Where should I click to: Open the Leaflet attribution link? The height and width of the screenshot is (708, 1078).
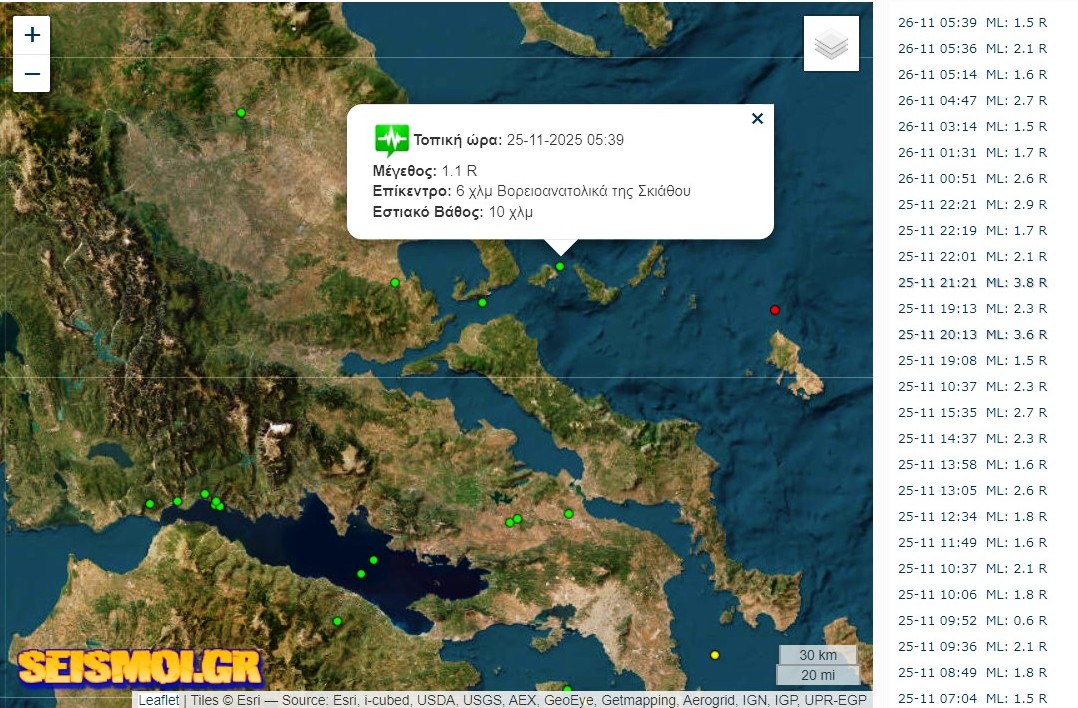[159, 700]
